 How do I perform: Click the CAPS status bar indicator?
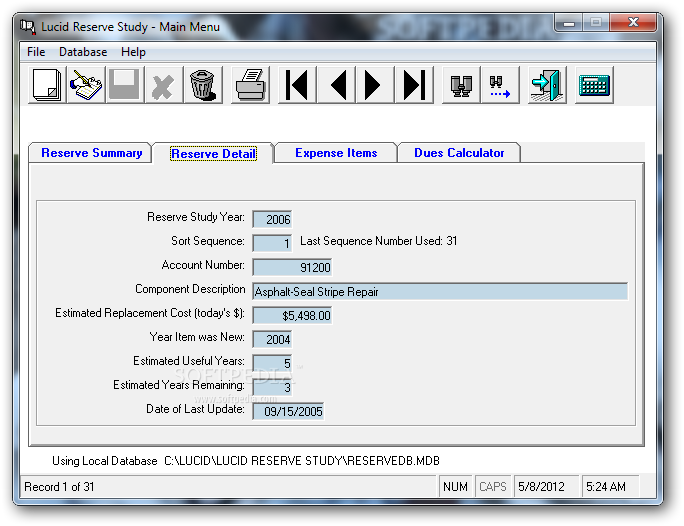click(493, 487)
